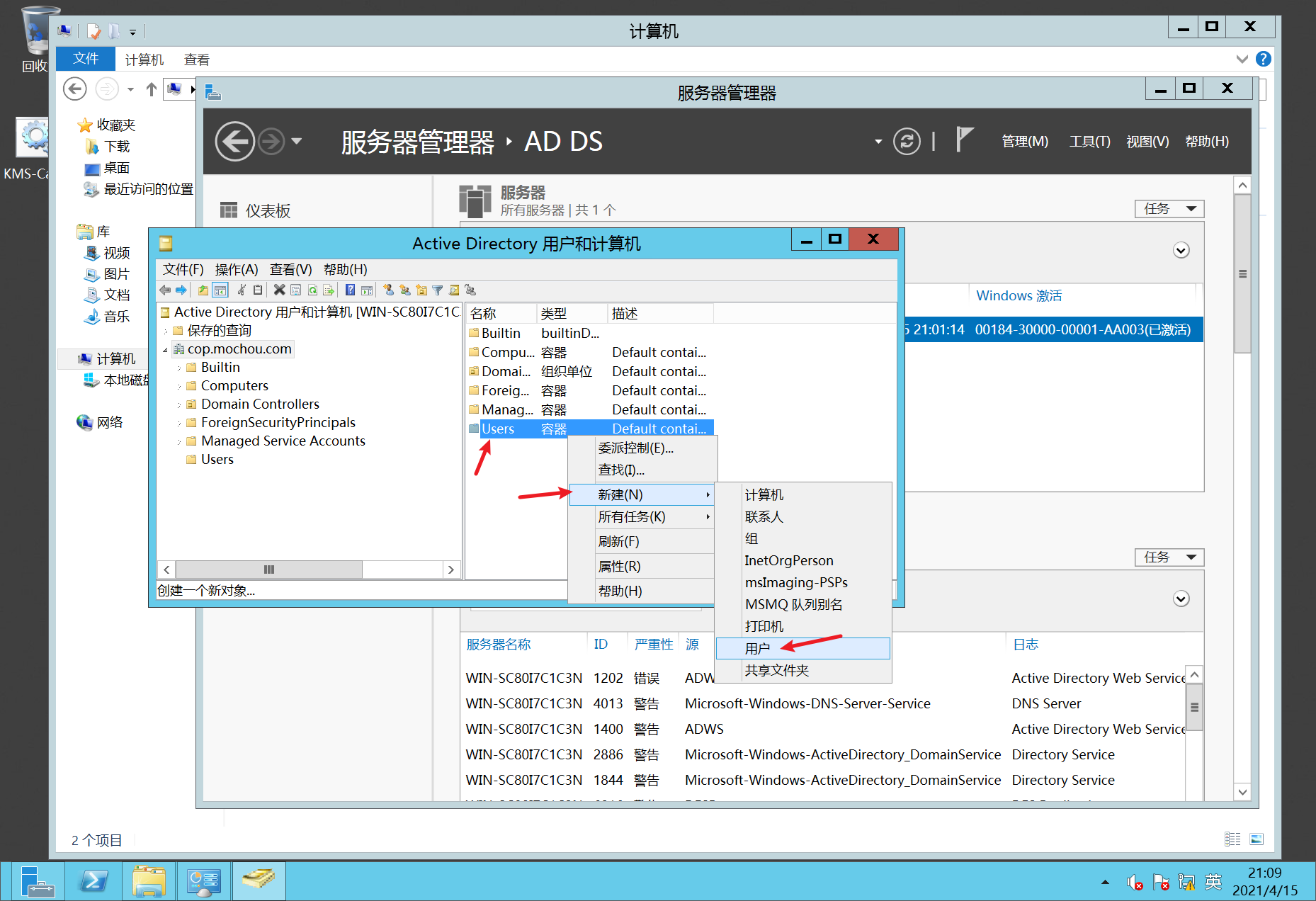Click Up One Level folder toolbar icon
This screenshot has width=1316, height=901.
[x=203, y=290]
